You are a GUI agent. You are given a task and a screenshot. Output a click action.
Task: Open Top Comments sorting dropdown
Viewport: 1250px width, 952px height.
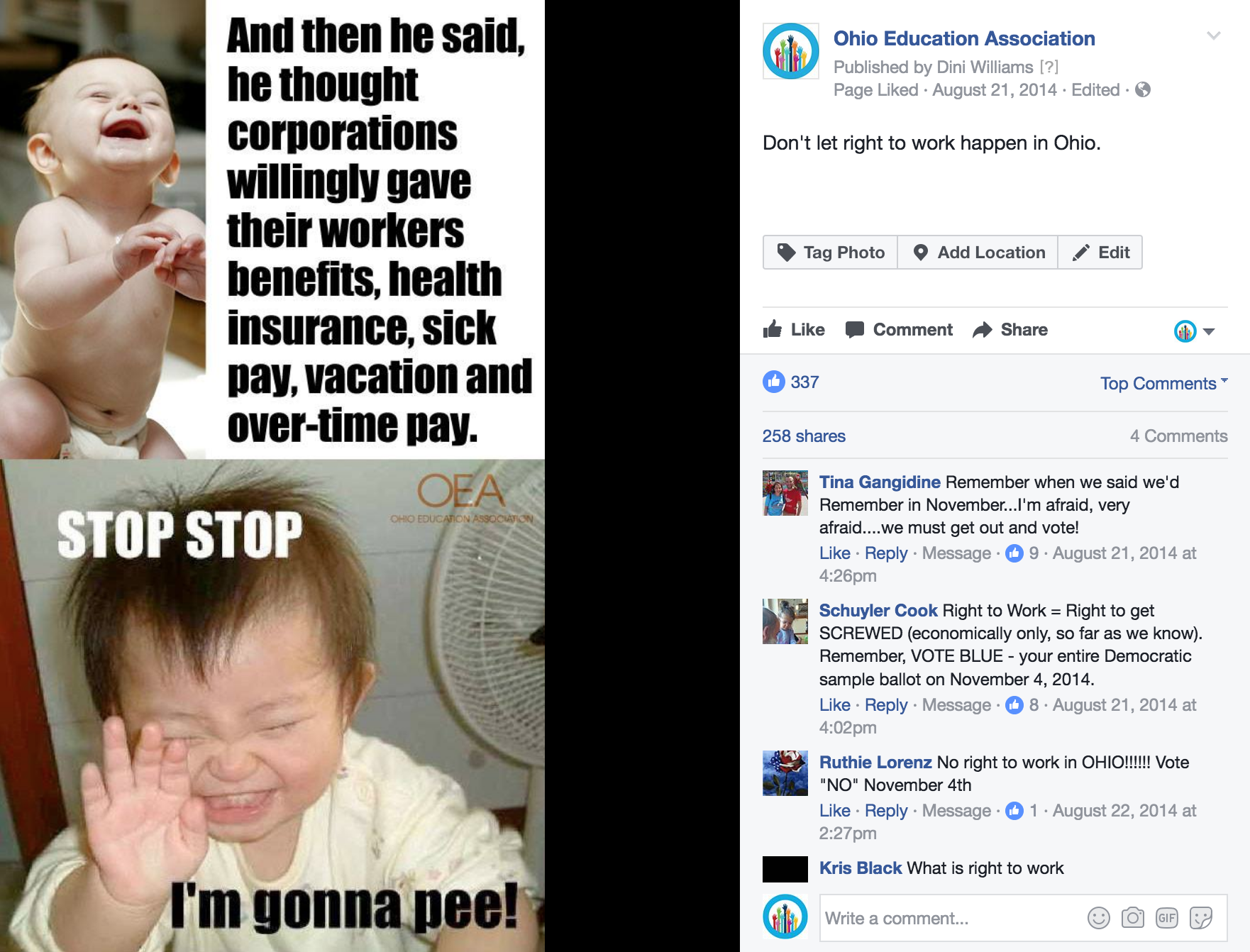(x=1163, y=383)
